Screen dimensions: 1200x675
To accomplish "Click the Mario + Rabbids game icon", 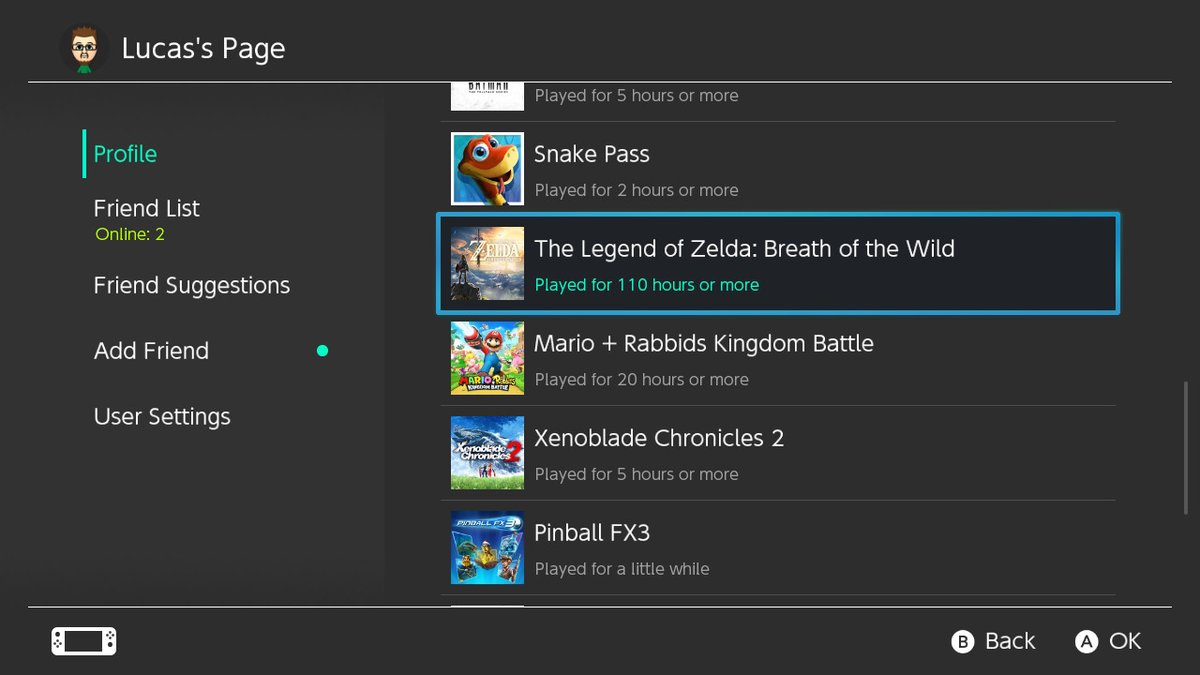I will point(487,358).
